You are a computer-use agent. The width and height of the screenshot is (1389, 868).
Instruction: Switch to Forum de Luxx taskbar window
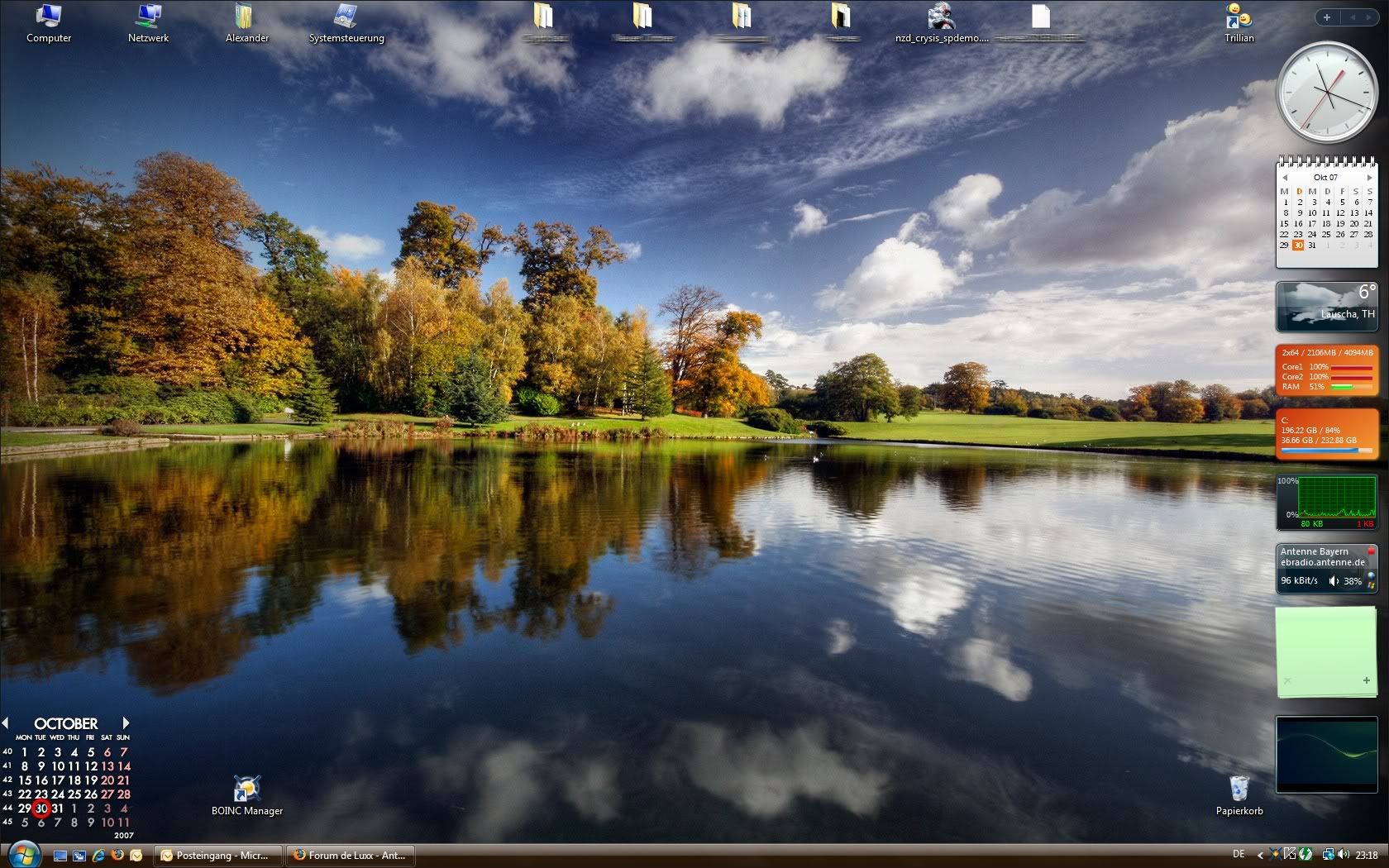351,856
